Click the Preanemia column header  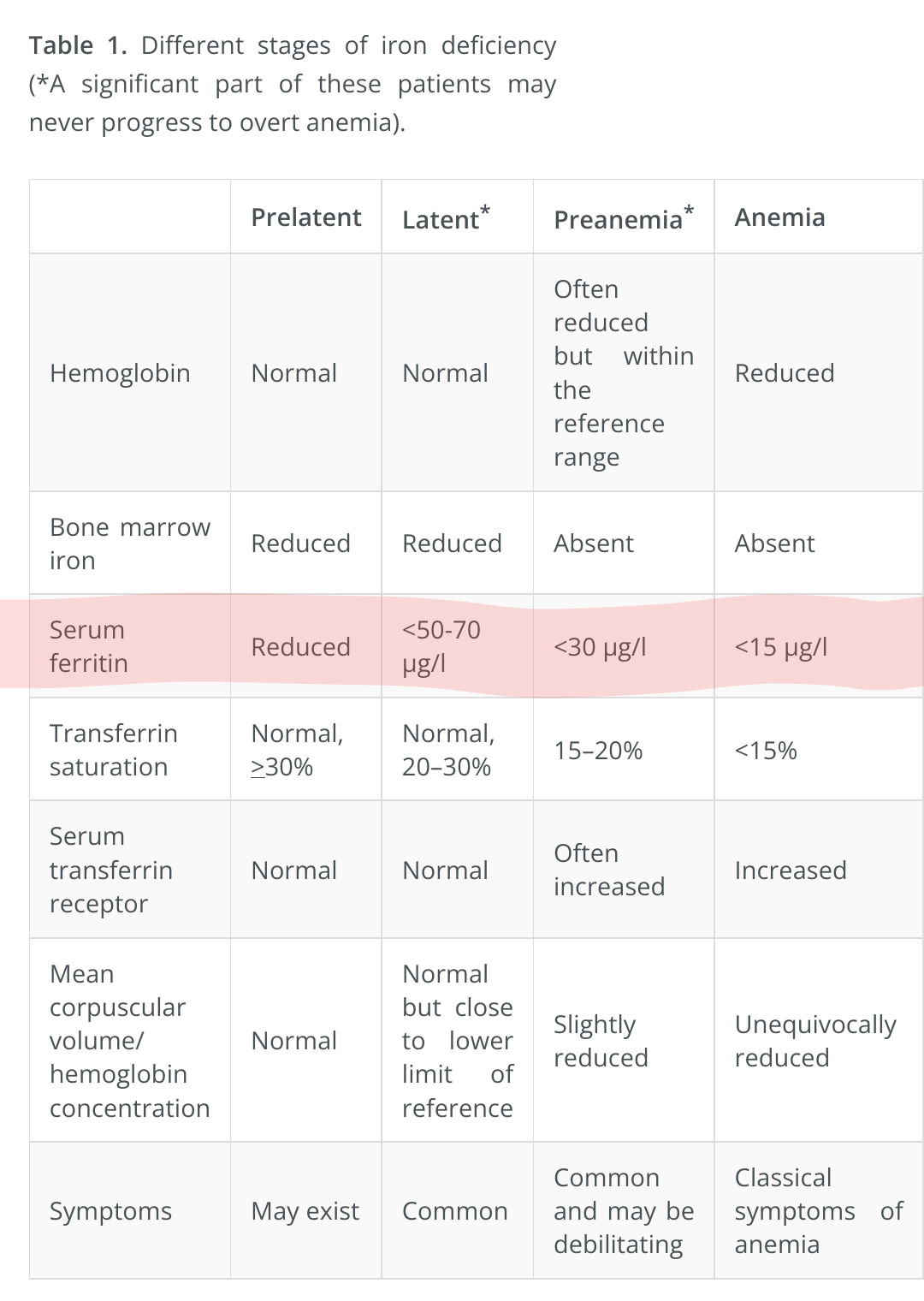622,219
